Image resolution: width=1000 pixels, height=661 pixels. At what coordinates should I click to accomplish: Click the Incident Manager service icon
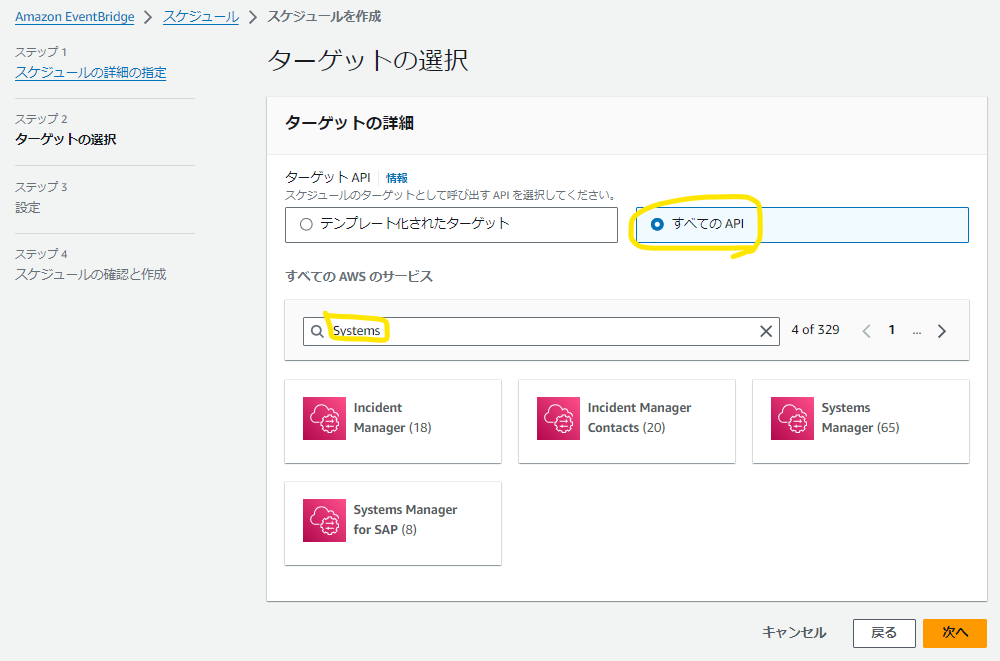tap(324, 419)
